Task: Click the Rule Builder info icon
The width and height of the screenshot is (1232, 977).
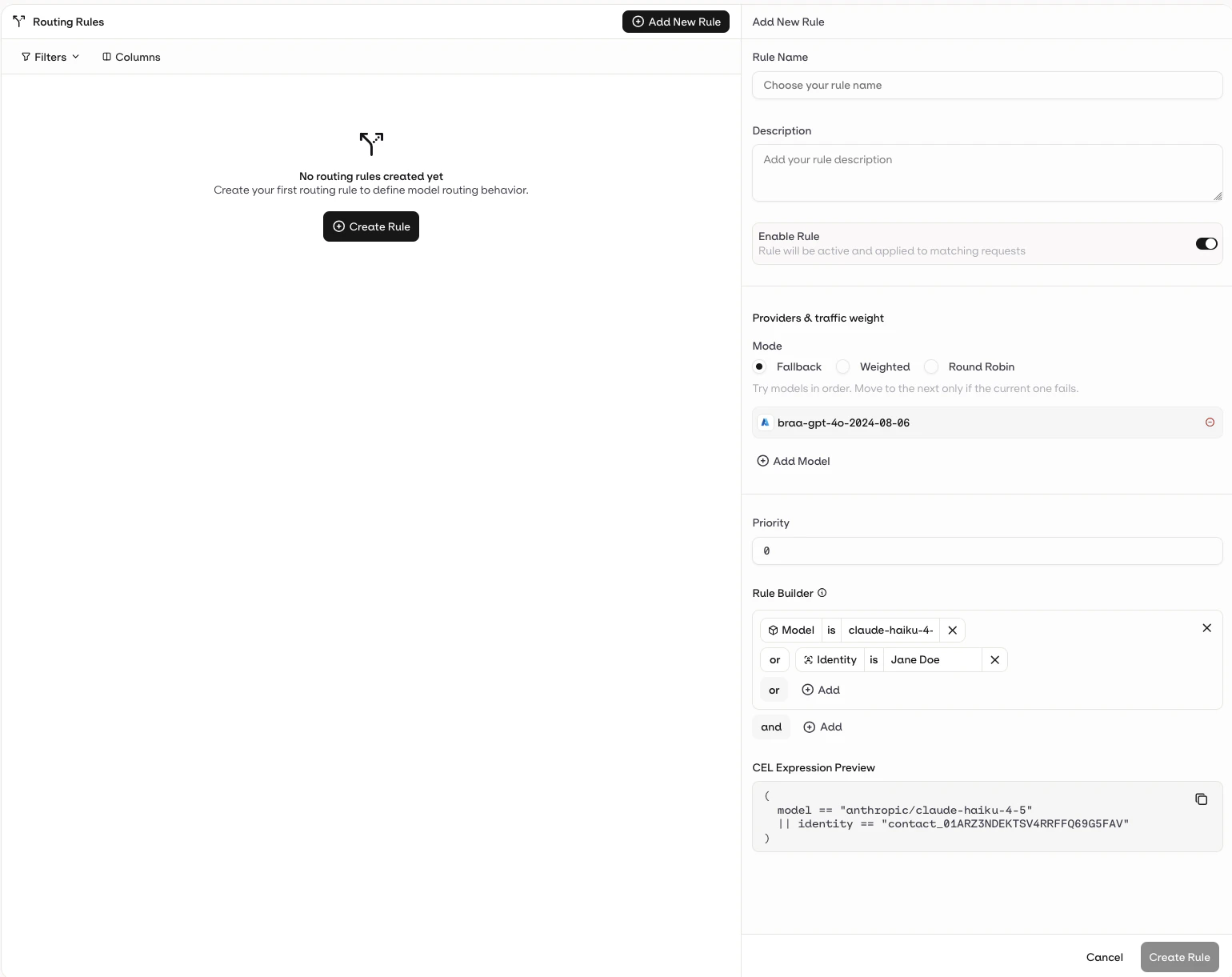Action: tap(822, 593)
